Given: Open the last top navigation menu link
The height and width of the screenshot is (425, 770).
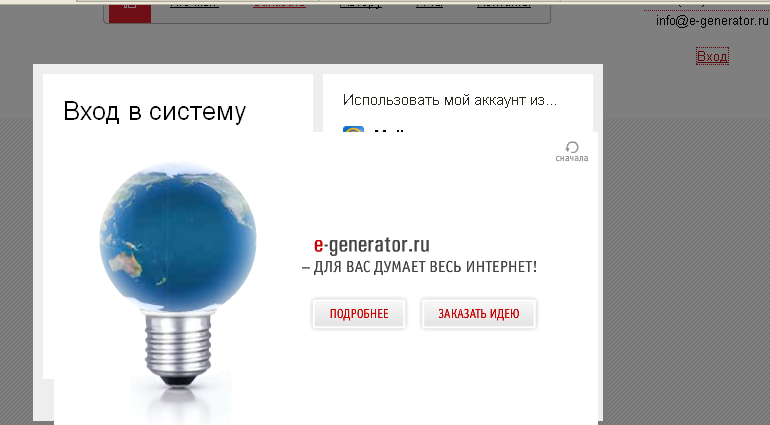Looking at the screenshot, I should tap(504, 4).
